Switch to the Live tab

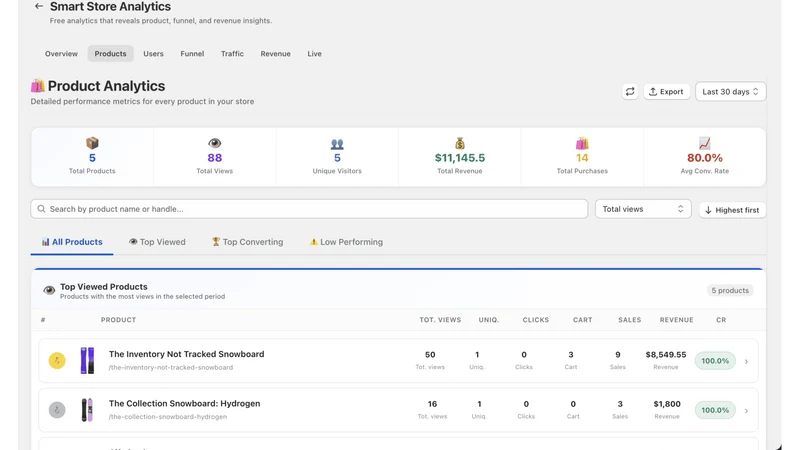tap(314, 54)
